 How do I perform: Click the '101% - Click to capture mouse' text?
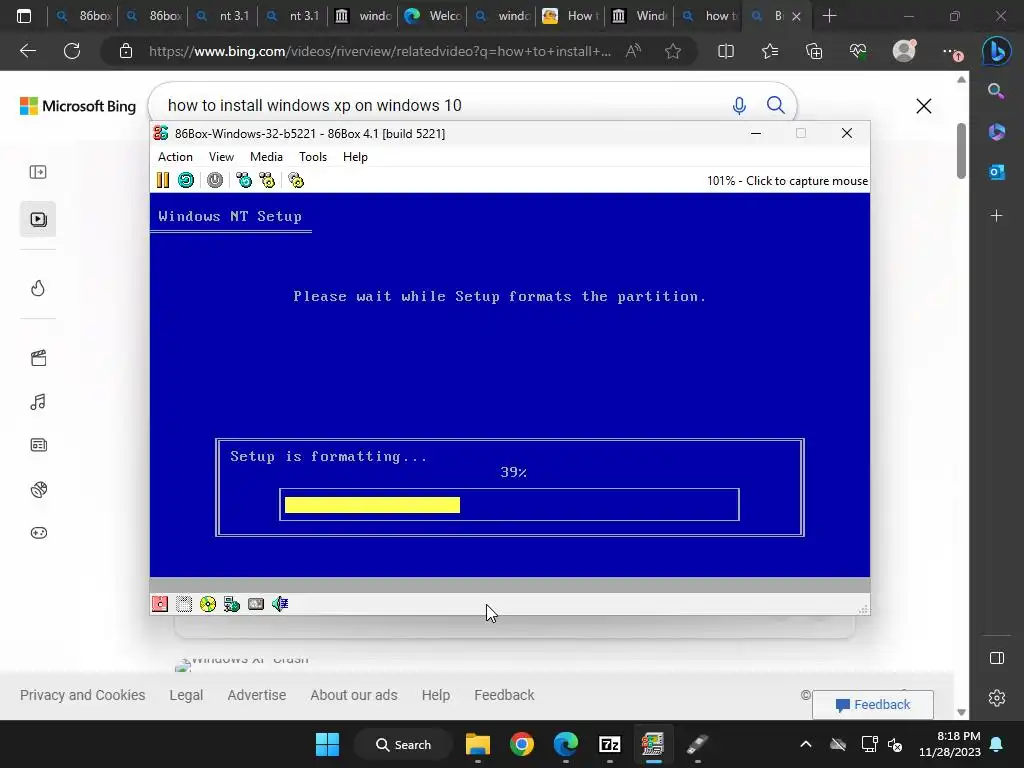pyautogui.click(x=788, y=181)
